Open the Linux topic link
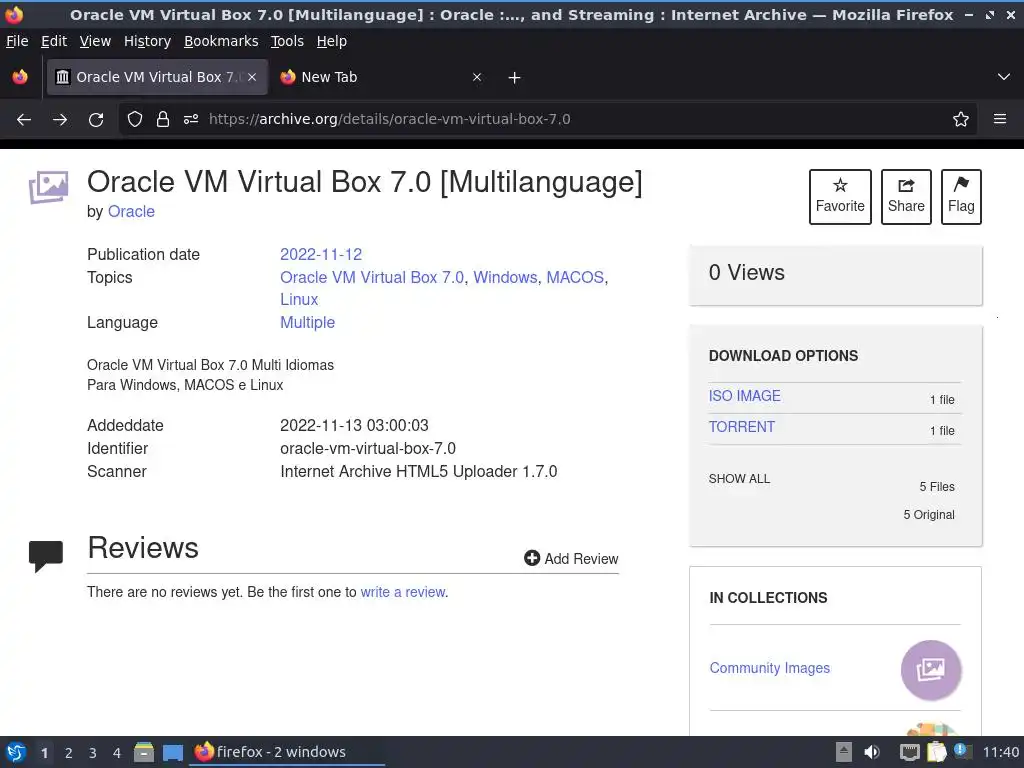The image size is (1024, 768). pos(299,299)
